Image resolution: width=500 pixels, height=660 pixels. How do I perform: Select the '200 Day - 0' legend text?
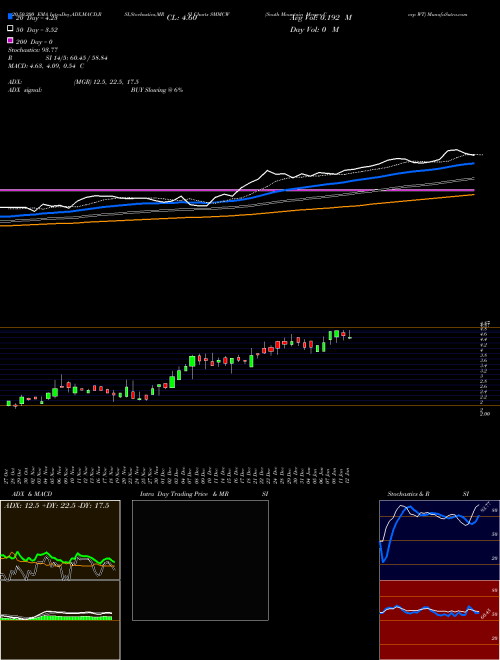(x=34, y=42)
